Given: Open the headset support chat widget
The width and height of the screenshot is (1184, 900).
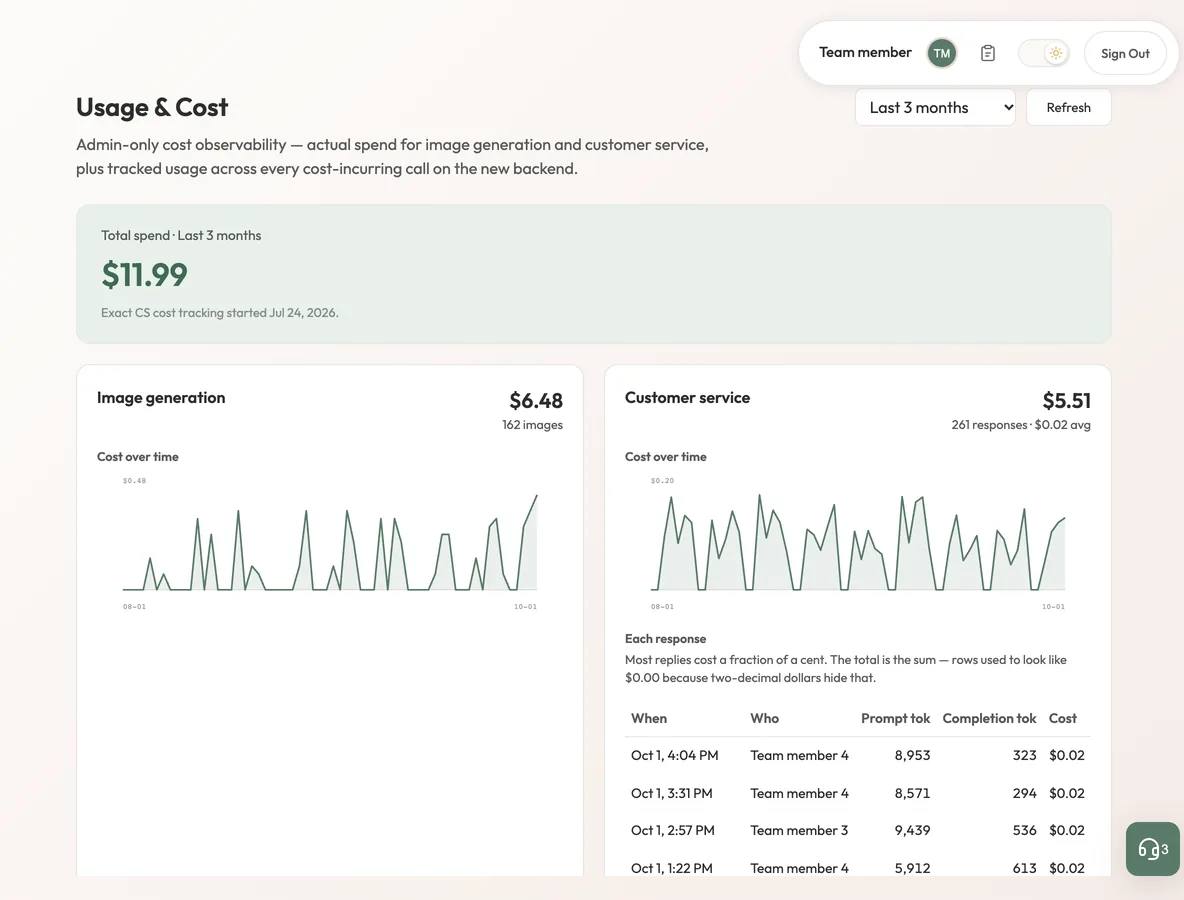Looking at the screenshot, I should 1153,849.
